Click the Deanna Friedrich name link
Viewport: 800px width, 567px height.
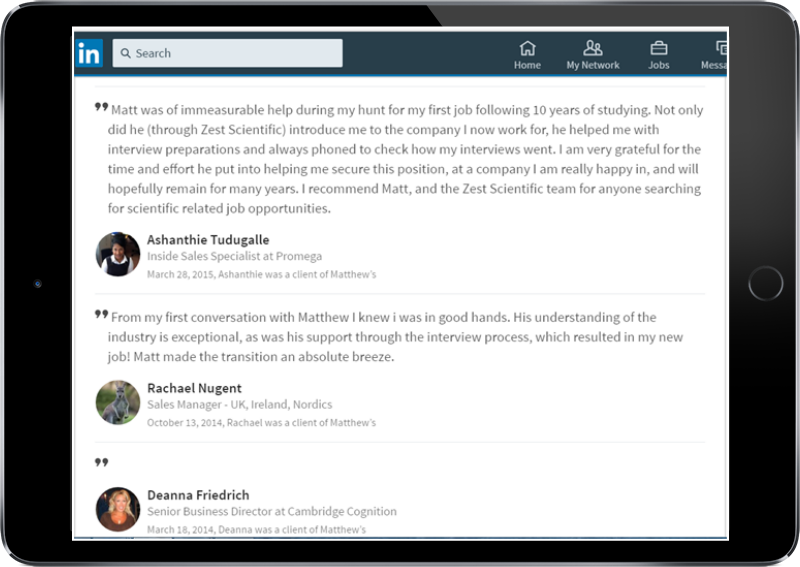click(198, 495)
